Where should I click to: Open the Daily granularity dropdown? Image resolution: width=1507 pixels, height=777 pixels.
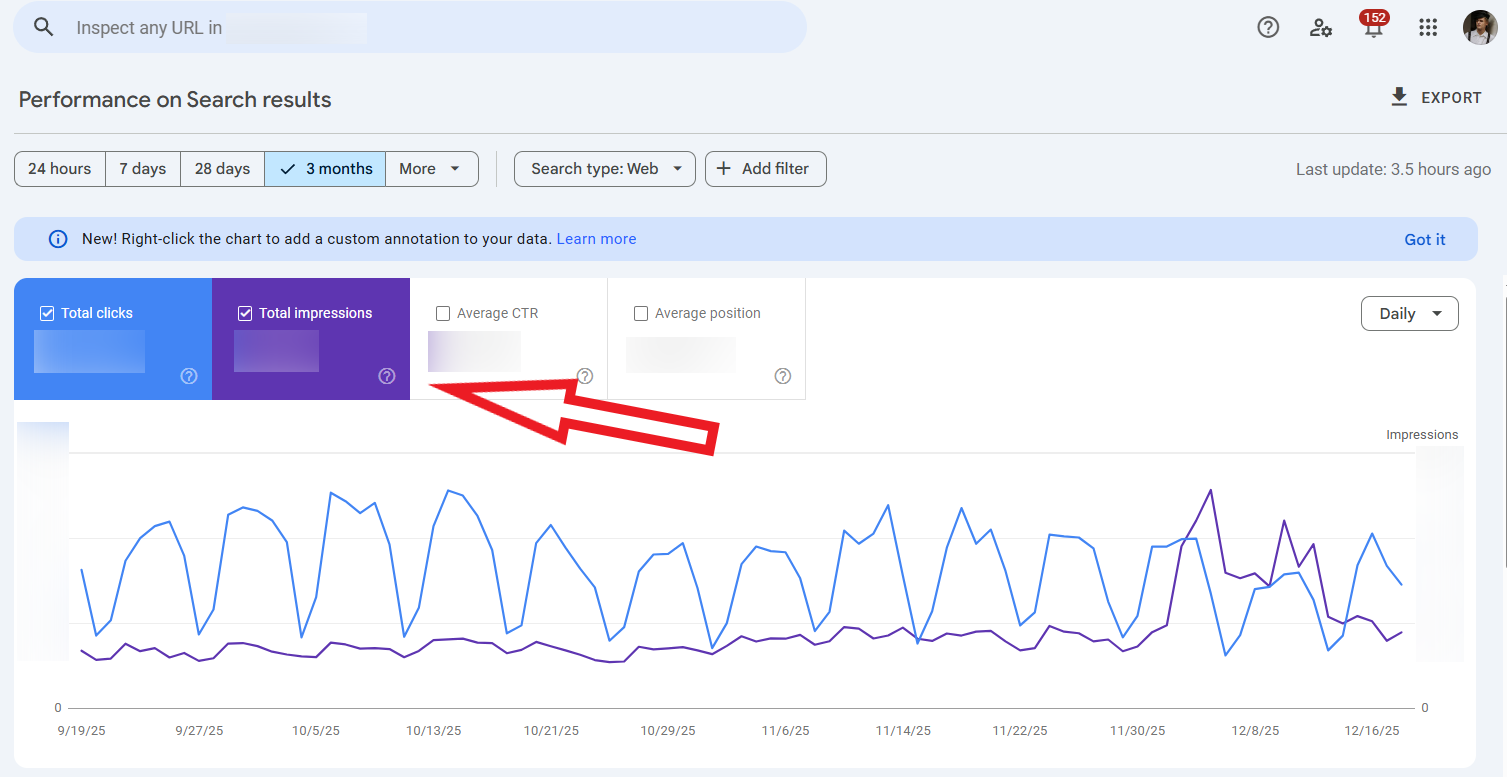click(1409, 313)
